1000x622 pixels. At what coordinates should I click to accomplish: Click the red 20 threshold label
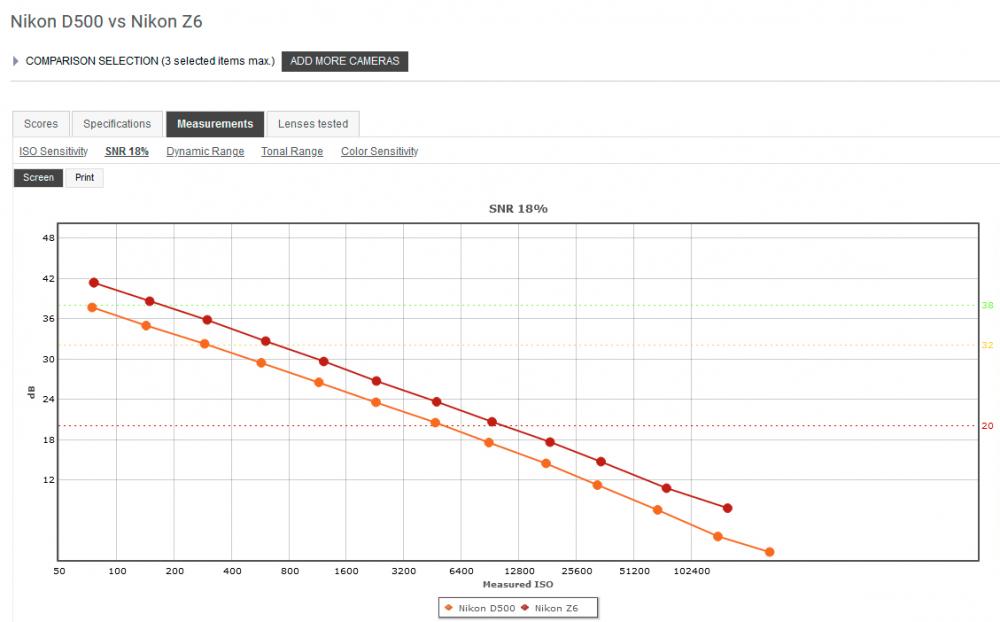point(987,426)
